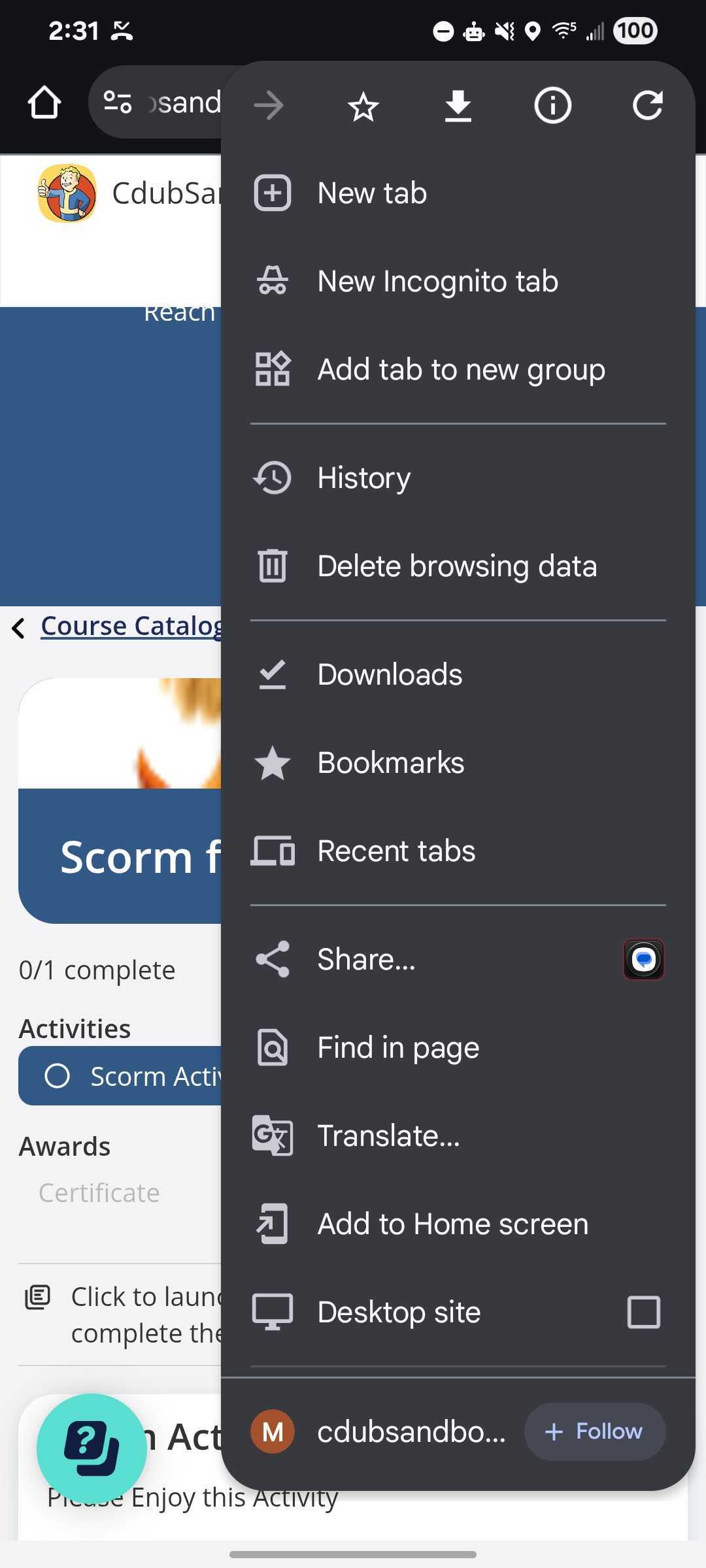This screenshot has width=706, height=1568.
Task: Open the help chat bubble widget
Action: point(92,1448)
